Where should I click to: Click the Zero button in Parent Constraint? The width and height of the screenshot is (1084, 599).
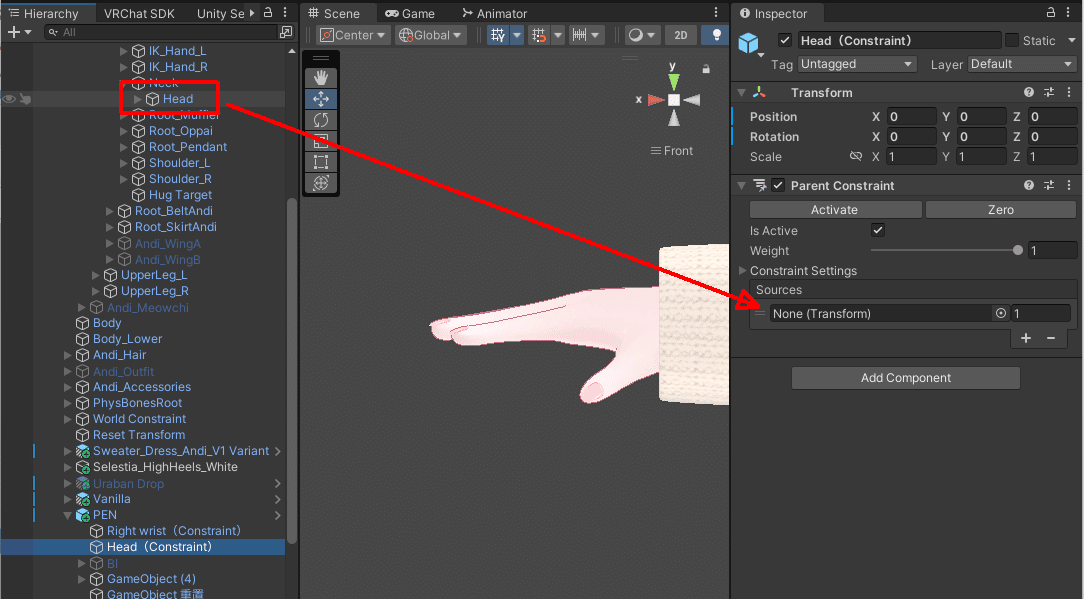(x=1000, y=209)
